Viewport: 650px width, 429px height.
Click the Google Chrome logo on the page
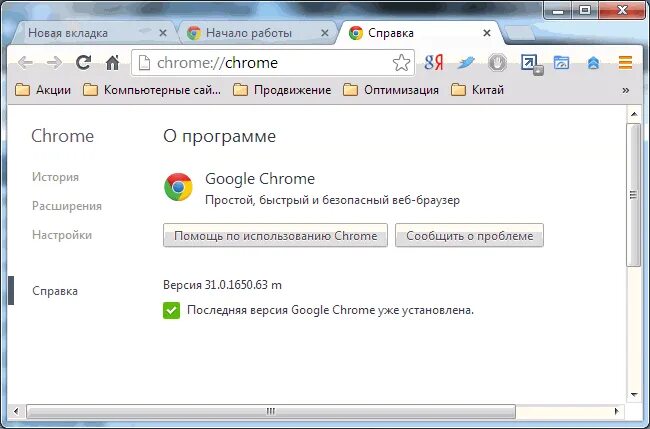pyautogui.click(x=178, y=187)
